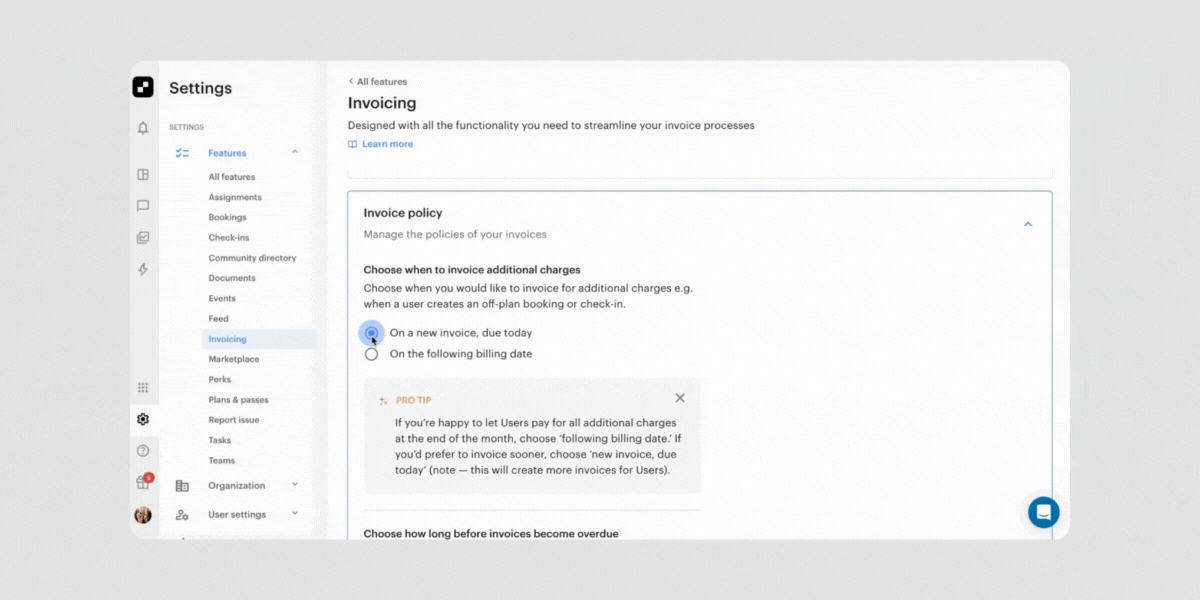Open the chat messages icon in sidebar
The image size is (1200, 600).
tap(142, 205)
